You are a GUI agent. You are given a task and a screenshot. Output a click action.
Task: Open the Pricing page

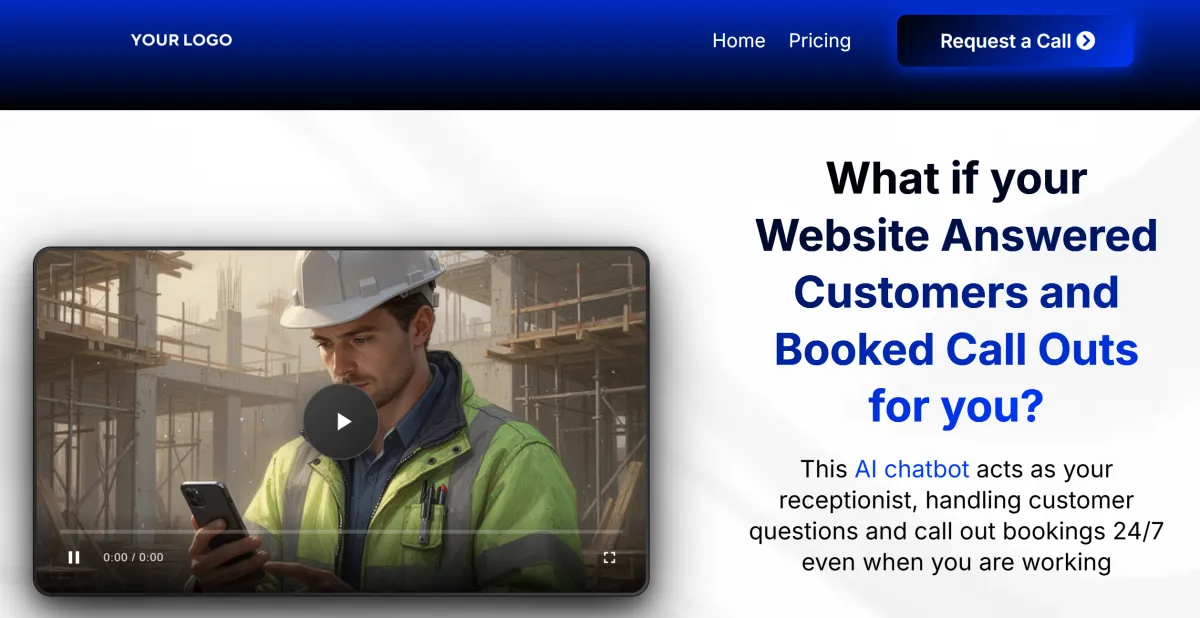click(820, 41)
